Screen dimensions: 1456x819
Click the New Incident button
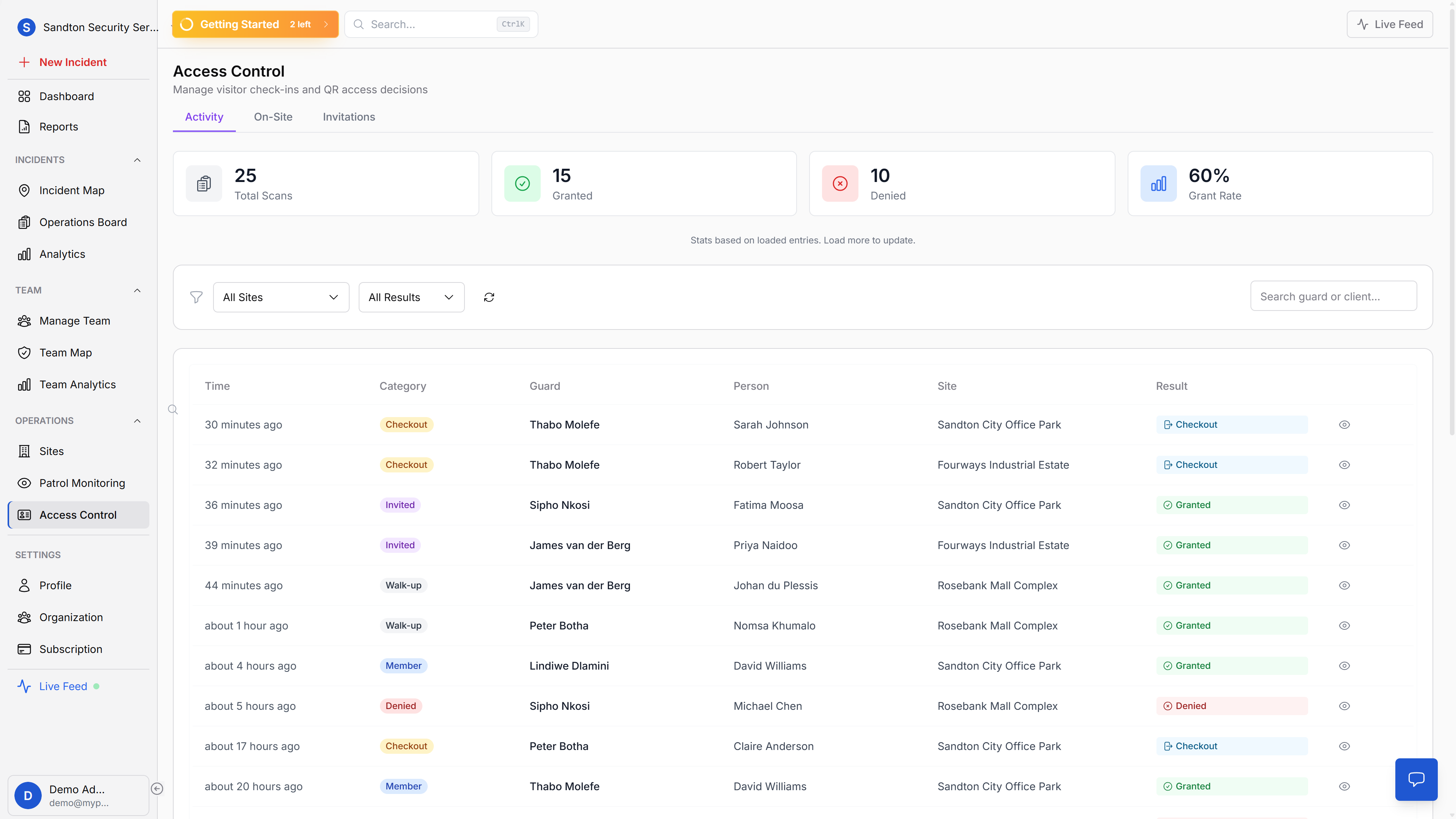72,62
